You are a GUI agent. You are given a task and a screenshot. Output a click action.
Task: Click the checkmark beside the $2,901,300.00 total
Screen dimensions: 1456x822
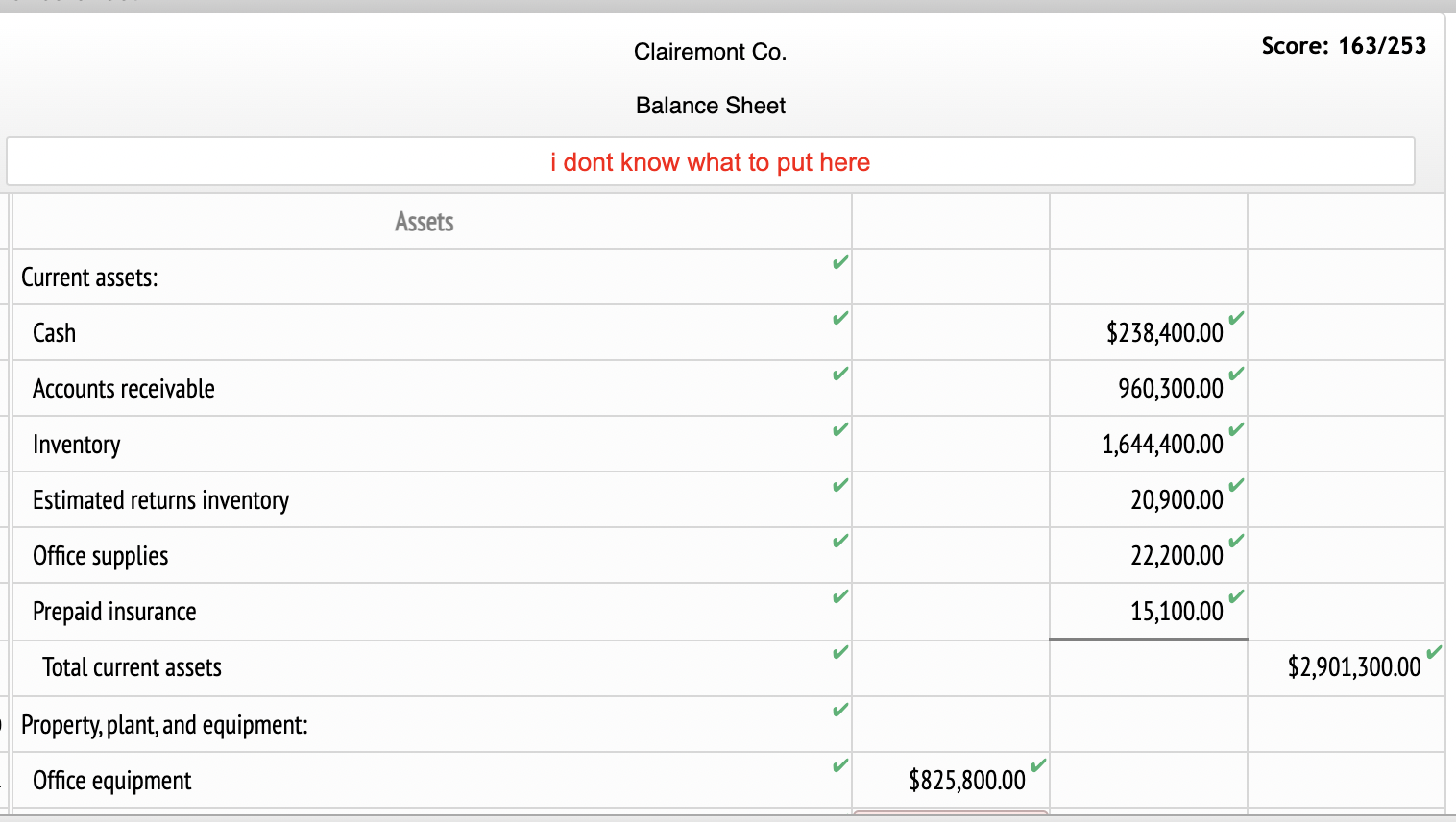pyautogui.click(x=1434, y=652)
